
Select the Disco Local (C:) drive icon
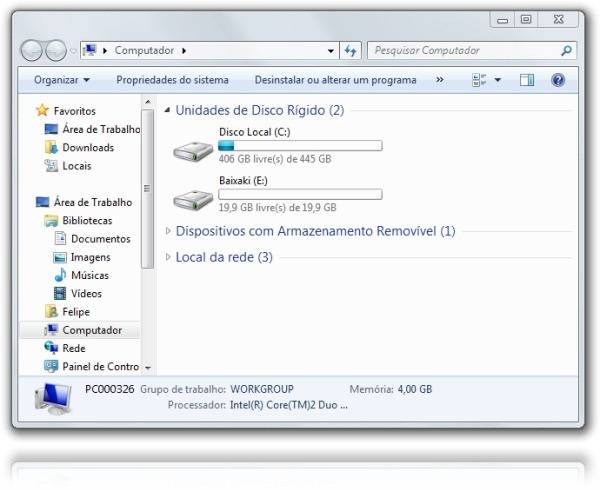point(193,152)
